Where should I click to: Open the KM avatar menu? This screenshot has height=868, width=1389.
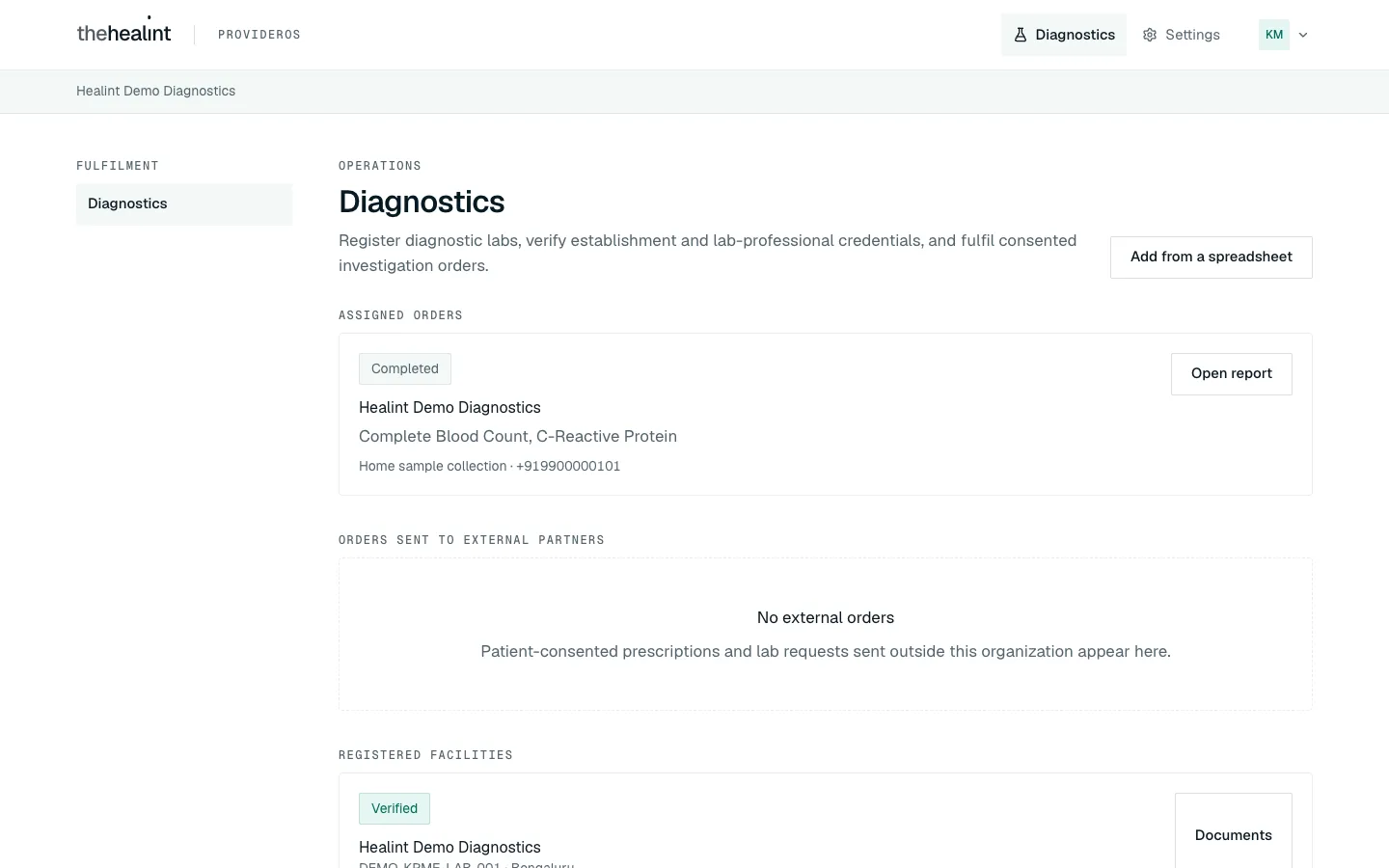click(1274, 35)
